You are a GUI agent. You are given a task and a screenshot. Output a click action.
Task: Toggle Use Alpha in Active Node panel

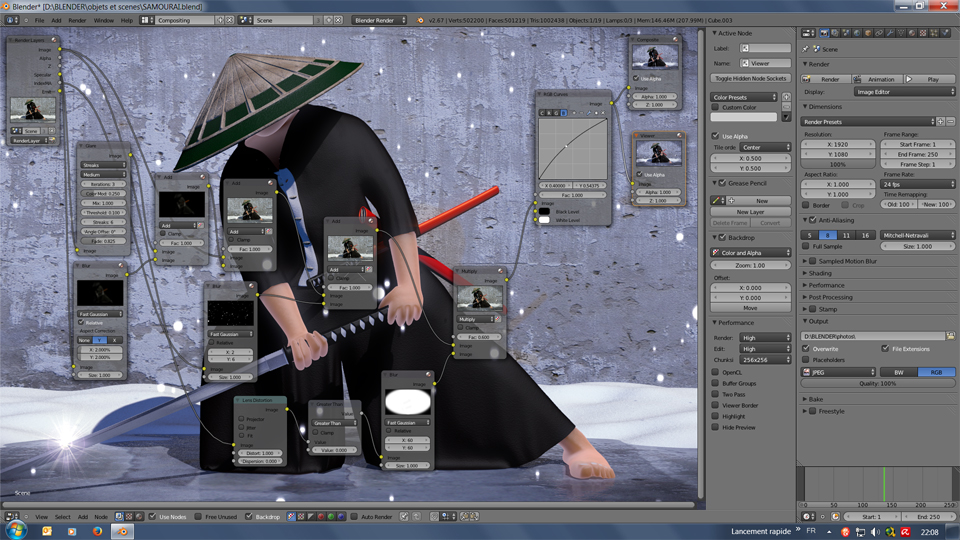point(715,136)
